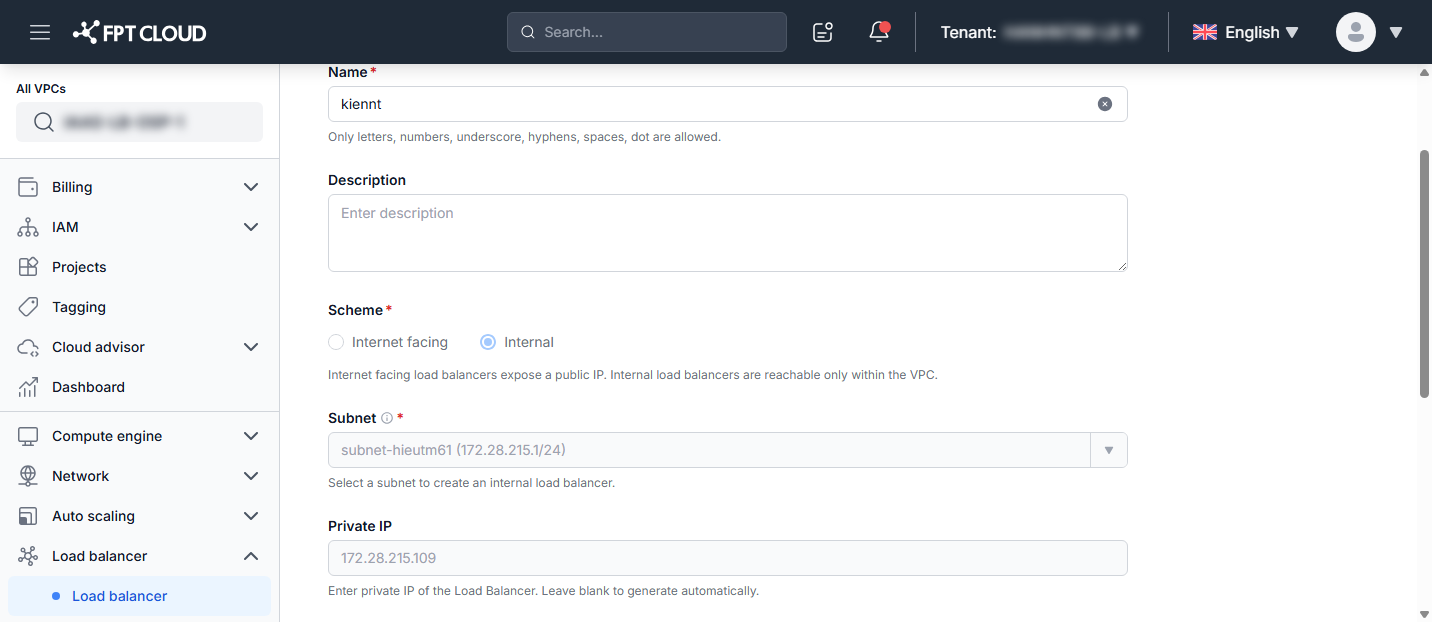Screen dimensions: 1432x622
Task: Open the notifications bell
Action: point(879,32)
